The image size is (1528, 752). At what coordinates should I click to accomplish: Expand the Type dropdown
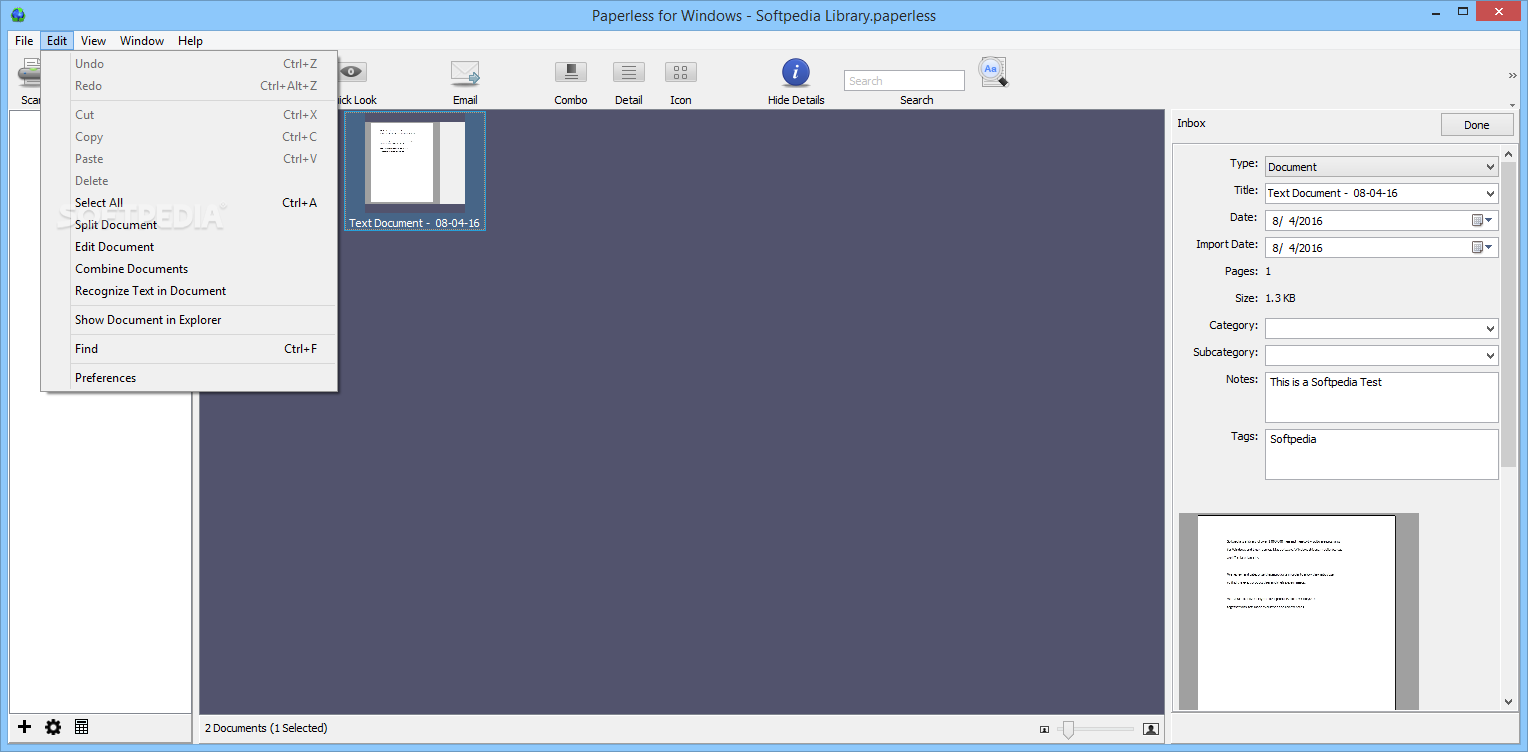pos(1490,167)
